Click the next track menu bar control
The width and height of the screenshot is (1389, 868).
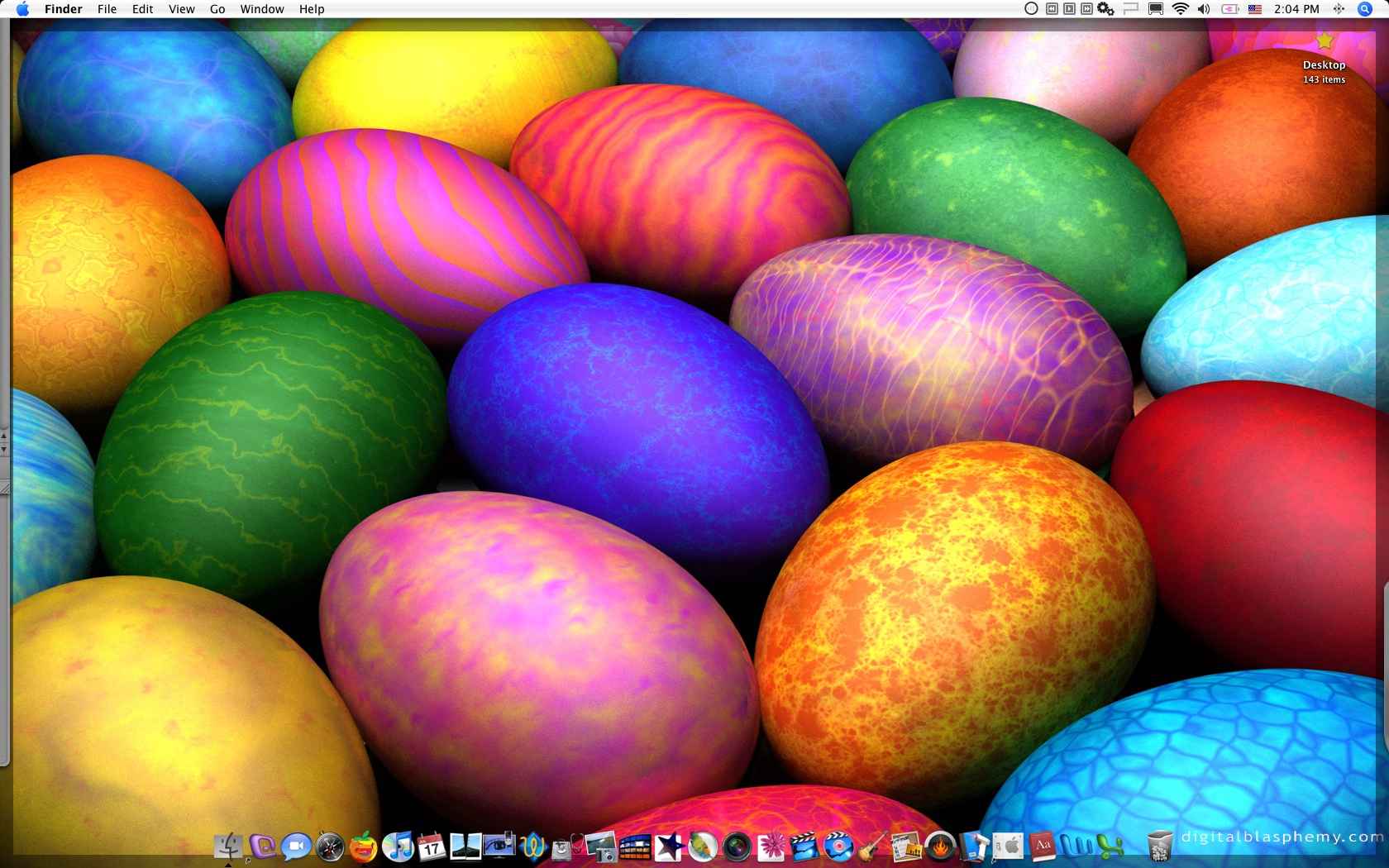1086,9
